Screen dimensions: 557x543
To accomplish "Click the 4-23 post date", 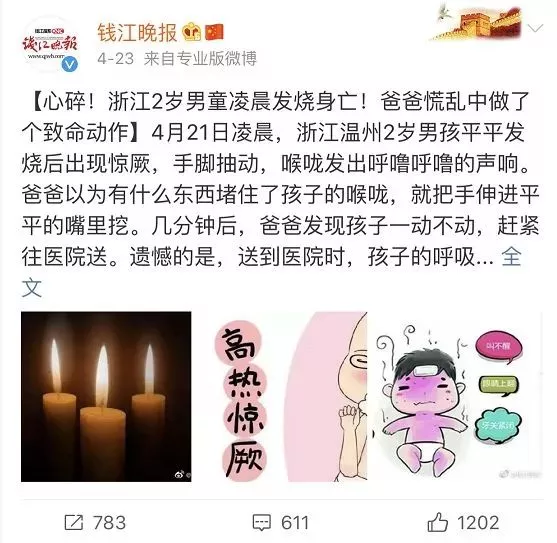I will pos(115,59).
